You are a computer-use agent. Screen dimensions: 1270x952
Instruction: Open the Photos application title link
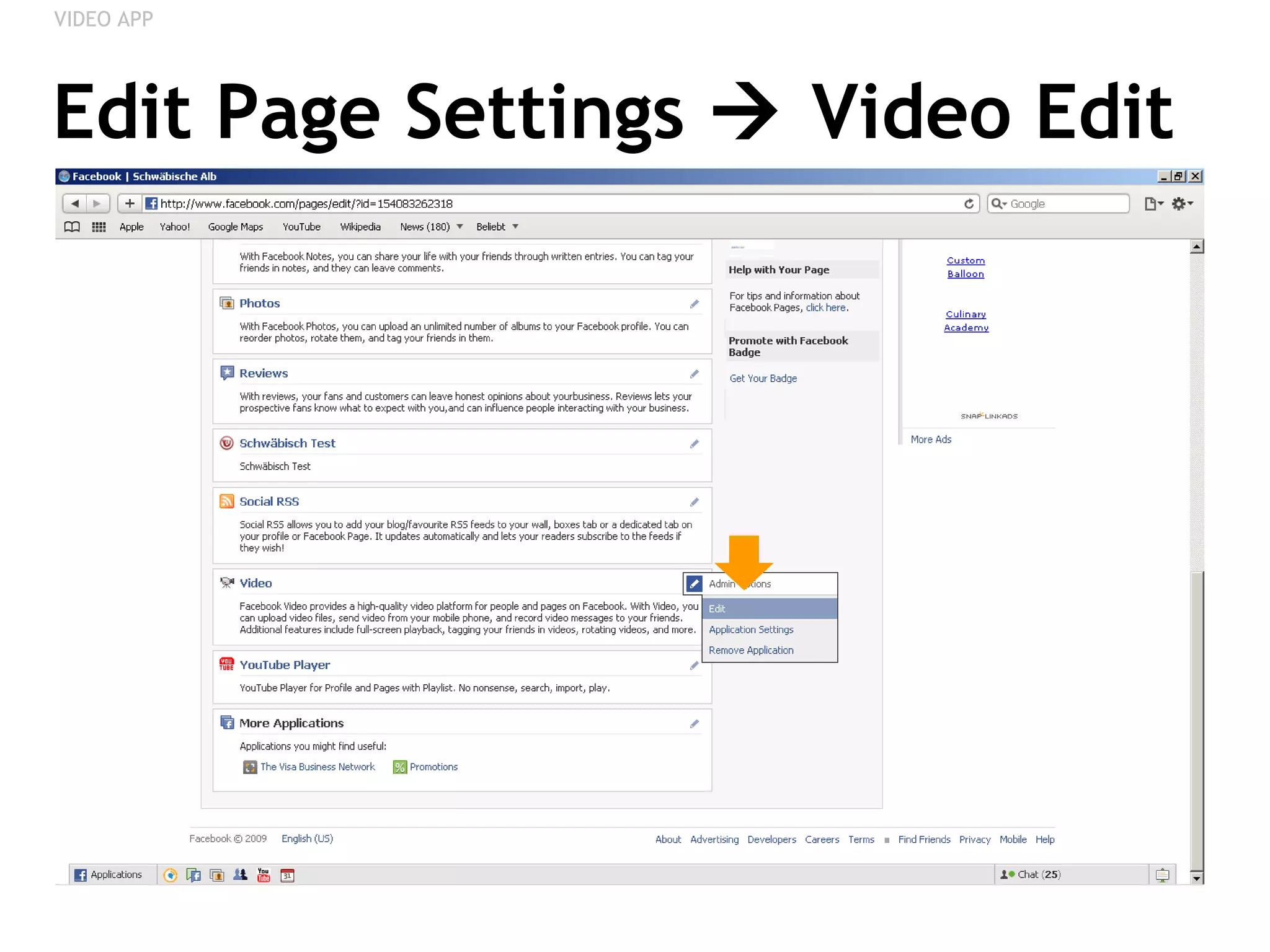pos(260,303)
